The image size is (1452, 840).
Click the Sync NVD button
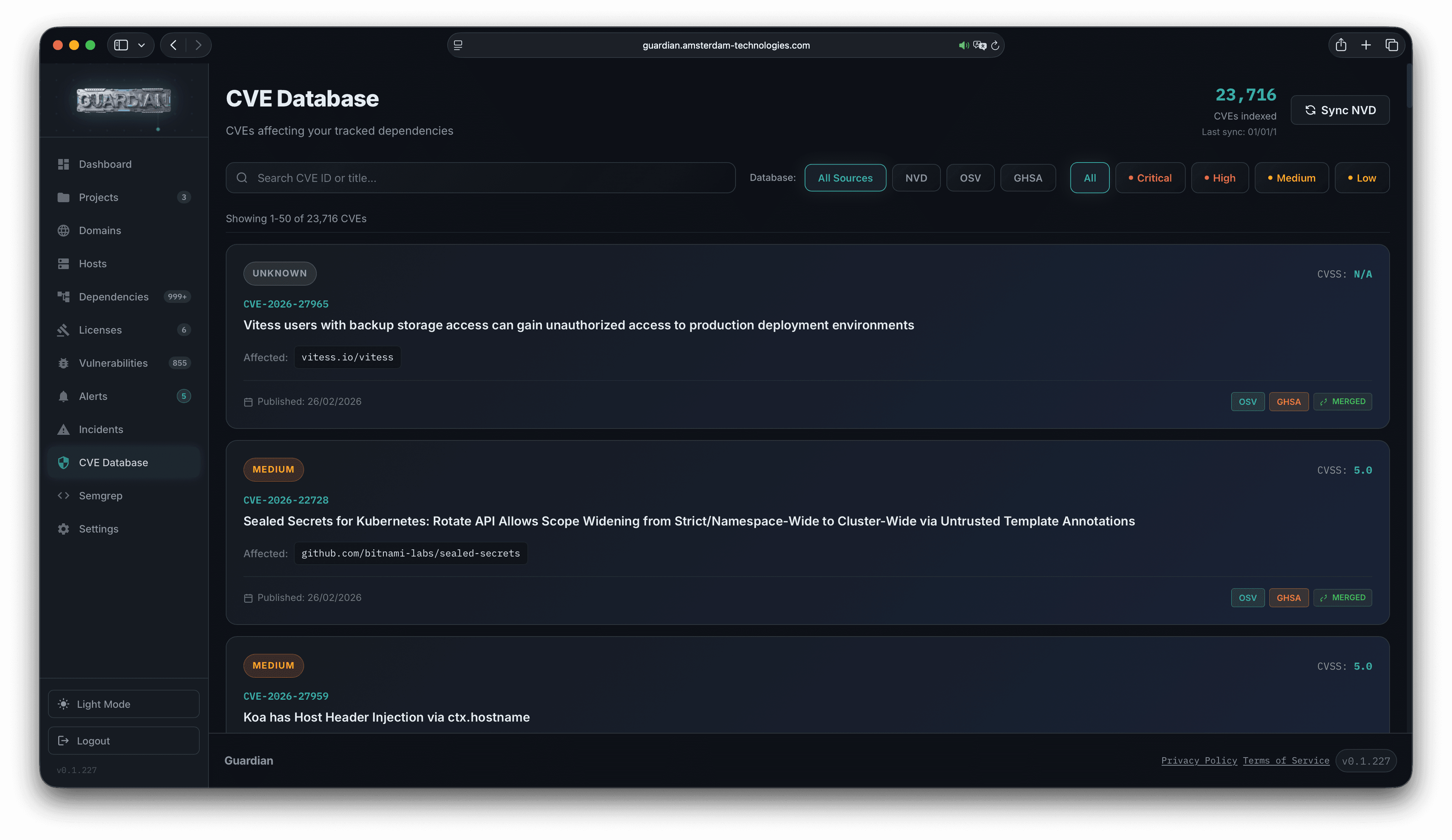1340,110
